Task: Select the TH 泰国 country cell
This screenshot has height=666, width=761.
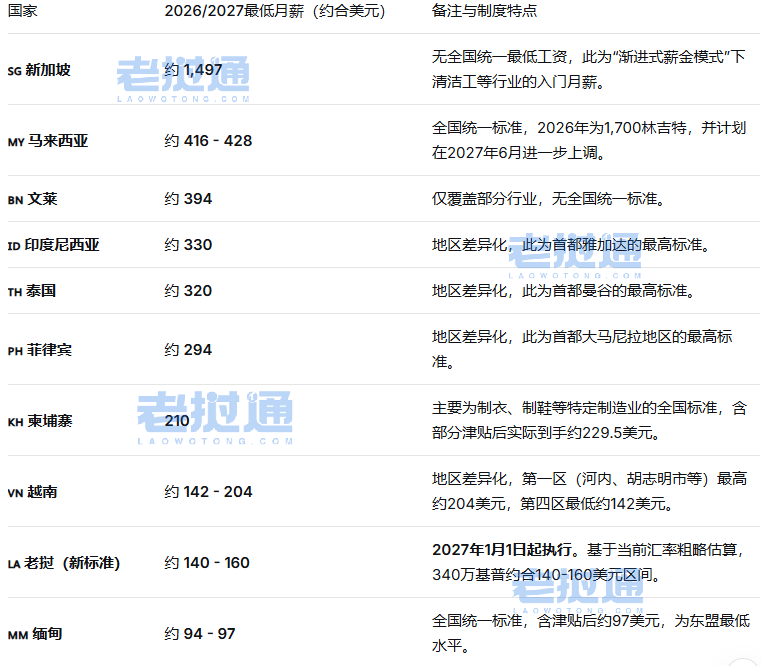Action: [32, 291]
